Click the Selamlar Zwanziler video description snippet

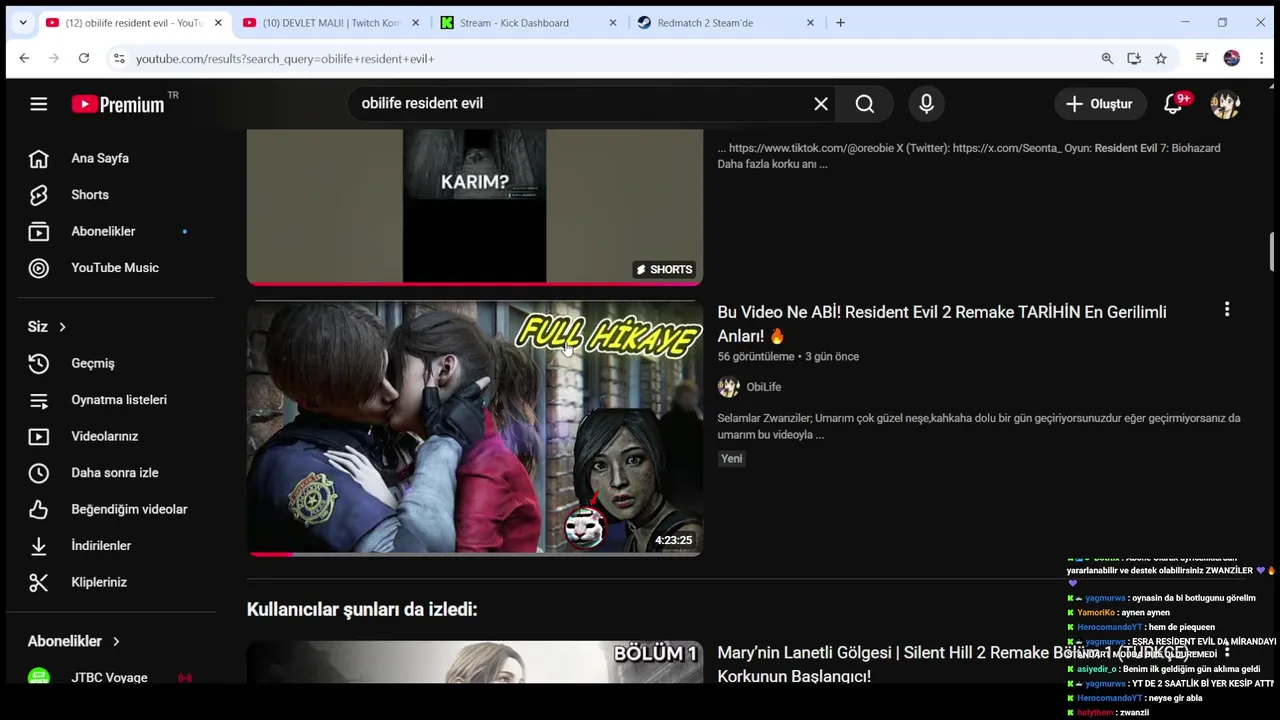tap(978, 426)
